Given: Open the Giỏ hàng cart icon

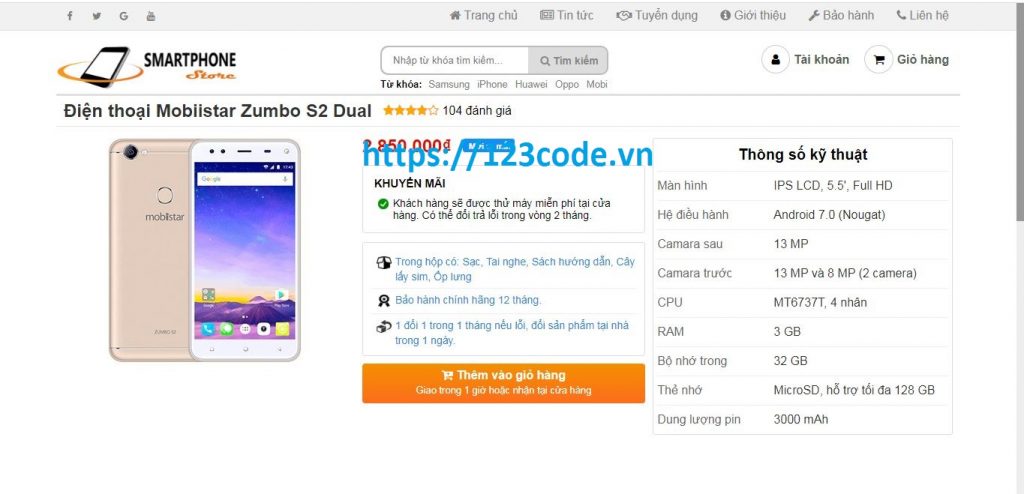Looking at the screenshot, I should (878, 60).
